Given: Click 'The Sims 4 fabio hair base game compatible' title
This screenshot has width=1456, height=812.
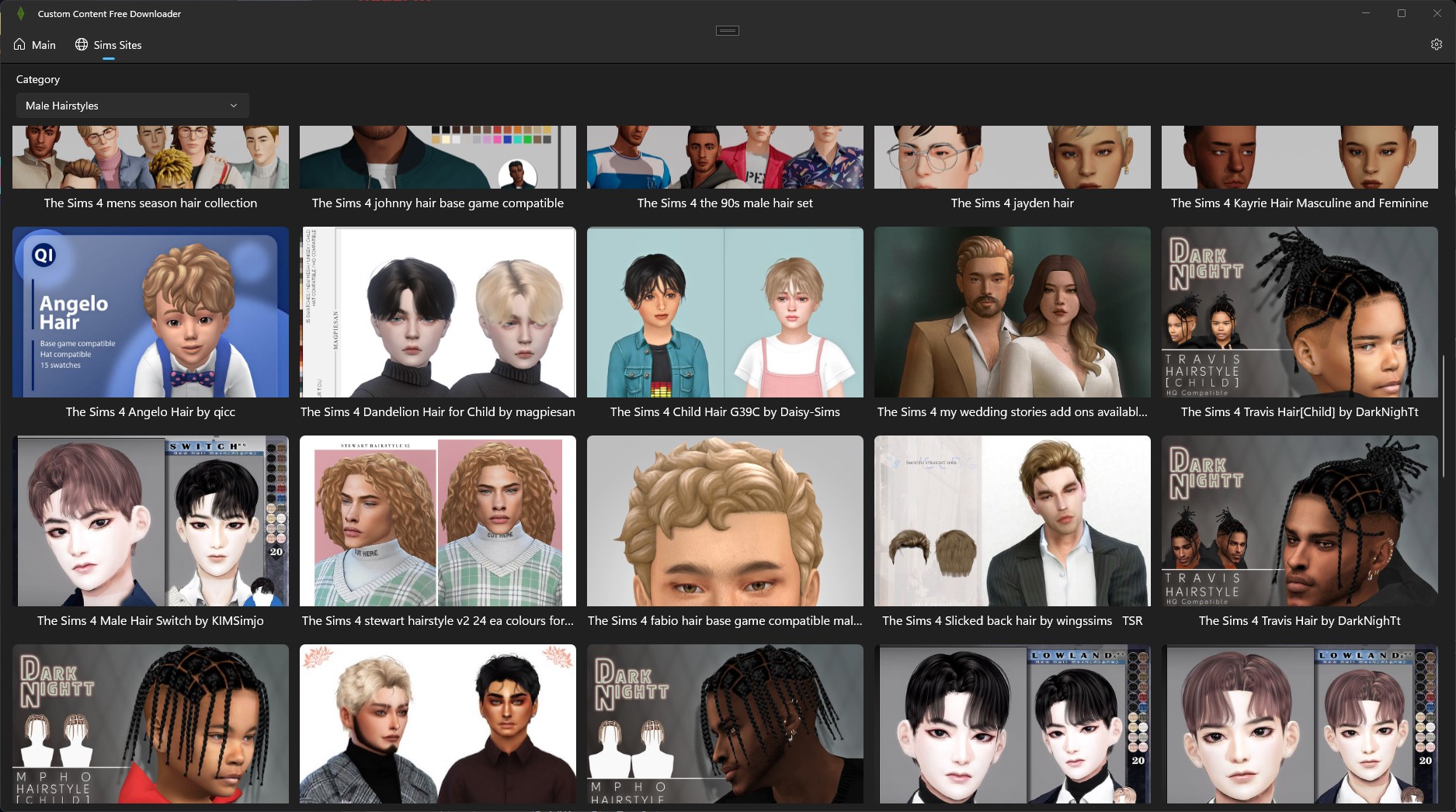Looking at the screenshot, I should pyautogui.click(x=725, y=621).
